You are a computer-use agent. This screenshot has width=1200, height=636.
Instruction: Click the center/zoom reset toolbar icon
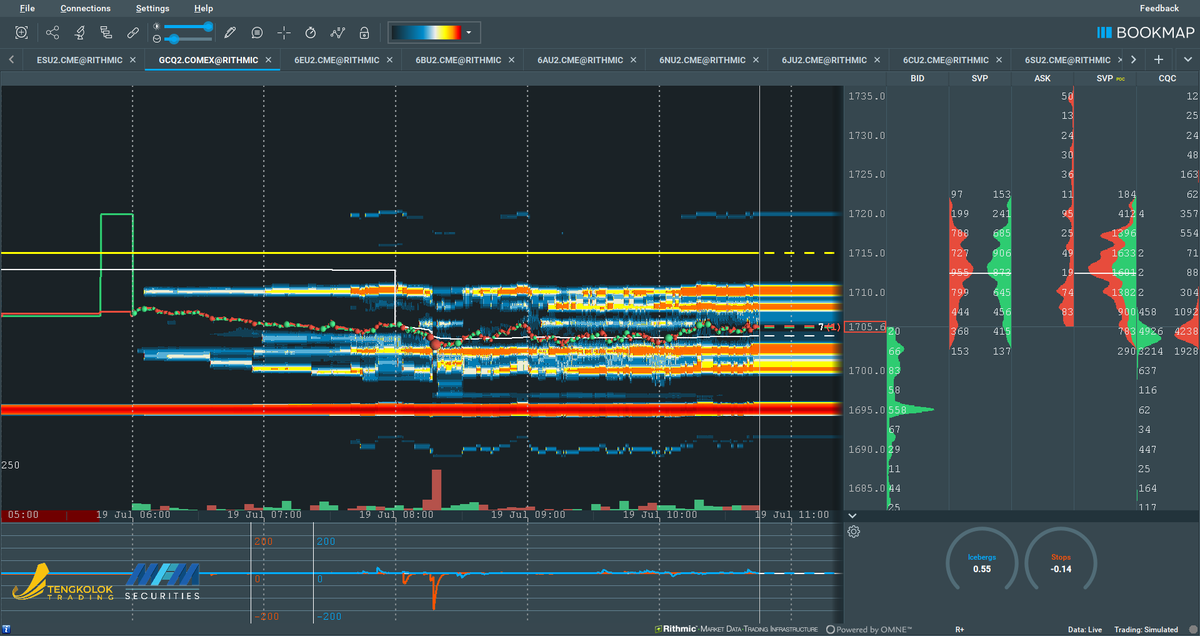pyautogui.click(x=22, y=33)
